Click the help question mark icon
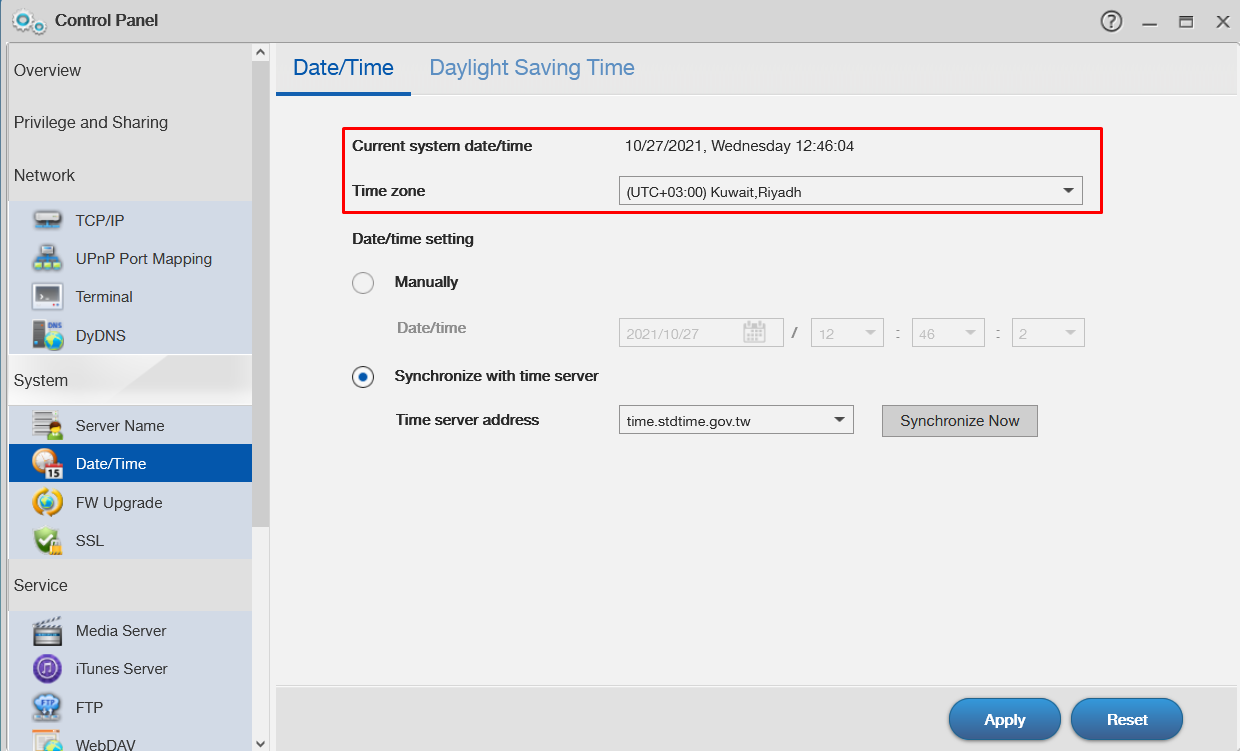The image size is (1240, 751). [1111, 21]
